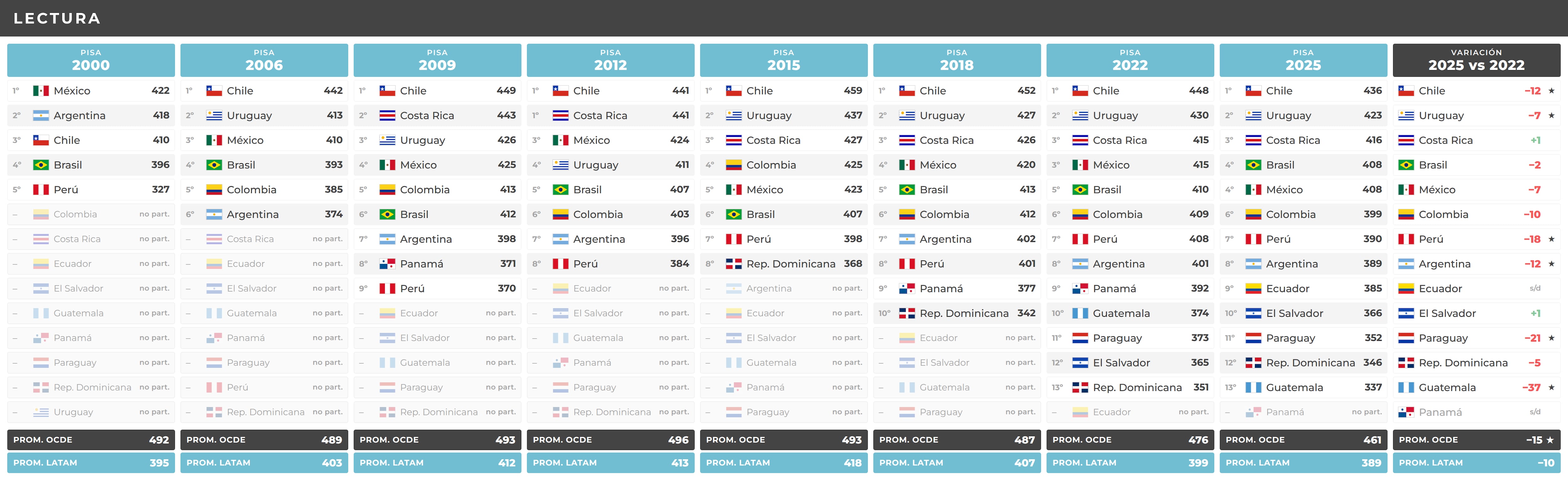
Task: Click the El Salvador flag in PISA 2022 column
Action: pyautogui.click(x=1080, y=363)
